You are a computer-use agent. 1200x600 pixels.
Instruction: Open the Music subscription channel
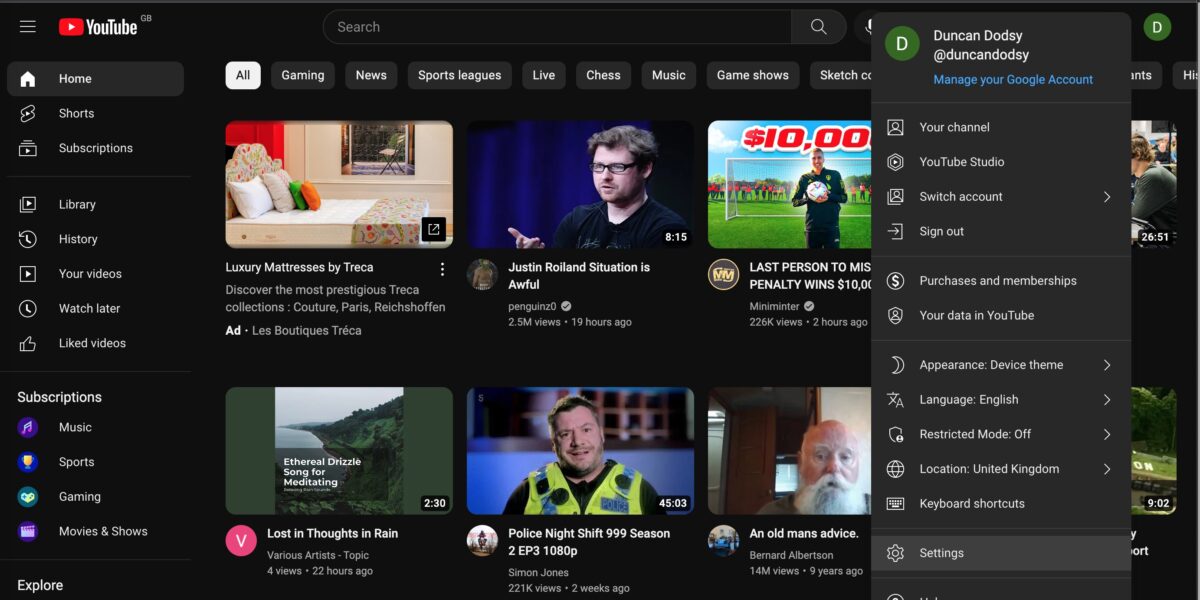(x=95, y=427)
